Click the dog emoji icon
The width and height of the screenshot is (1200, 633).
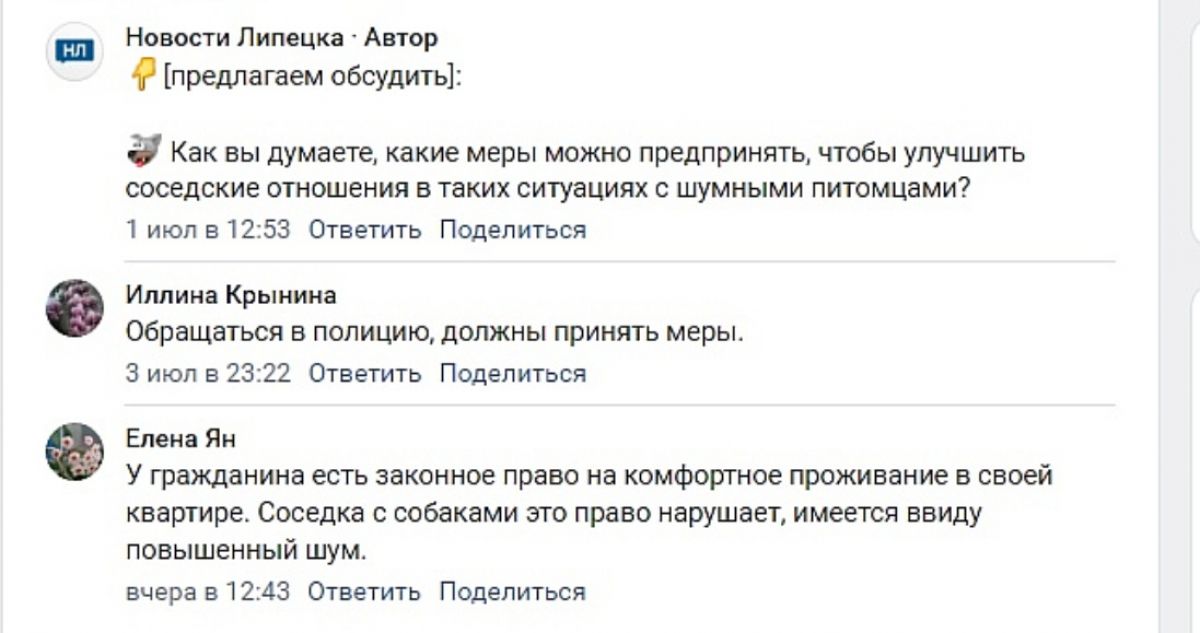click(145, 153)
